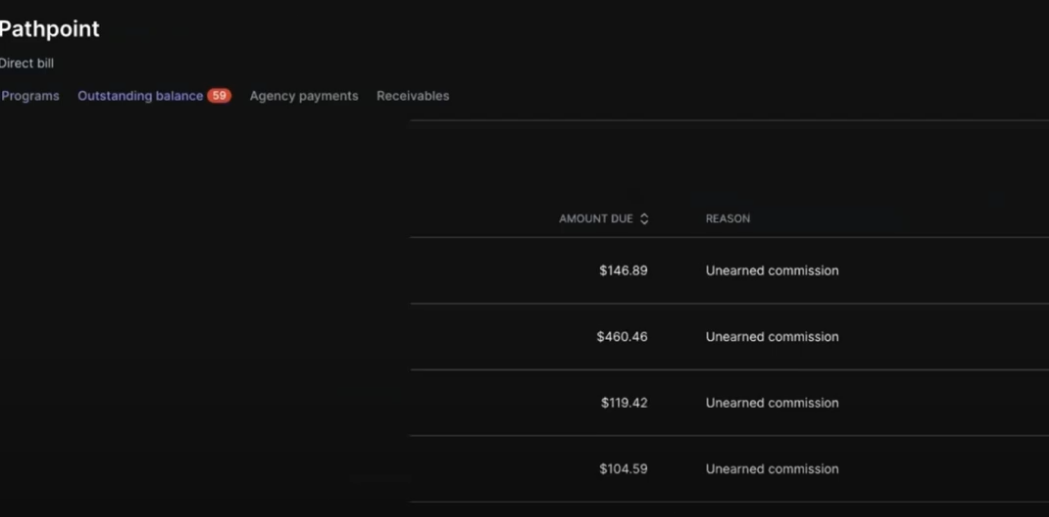Click Unearned commission in the $119.42 row
The width and height of the screenshot is (1049, 517).
(772, 403)
